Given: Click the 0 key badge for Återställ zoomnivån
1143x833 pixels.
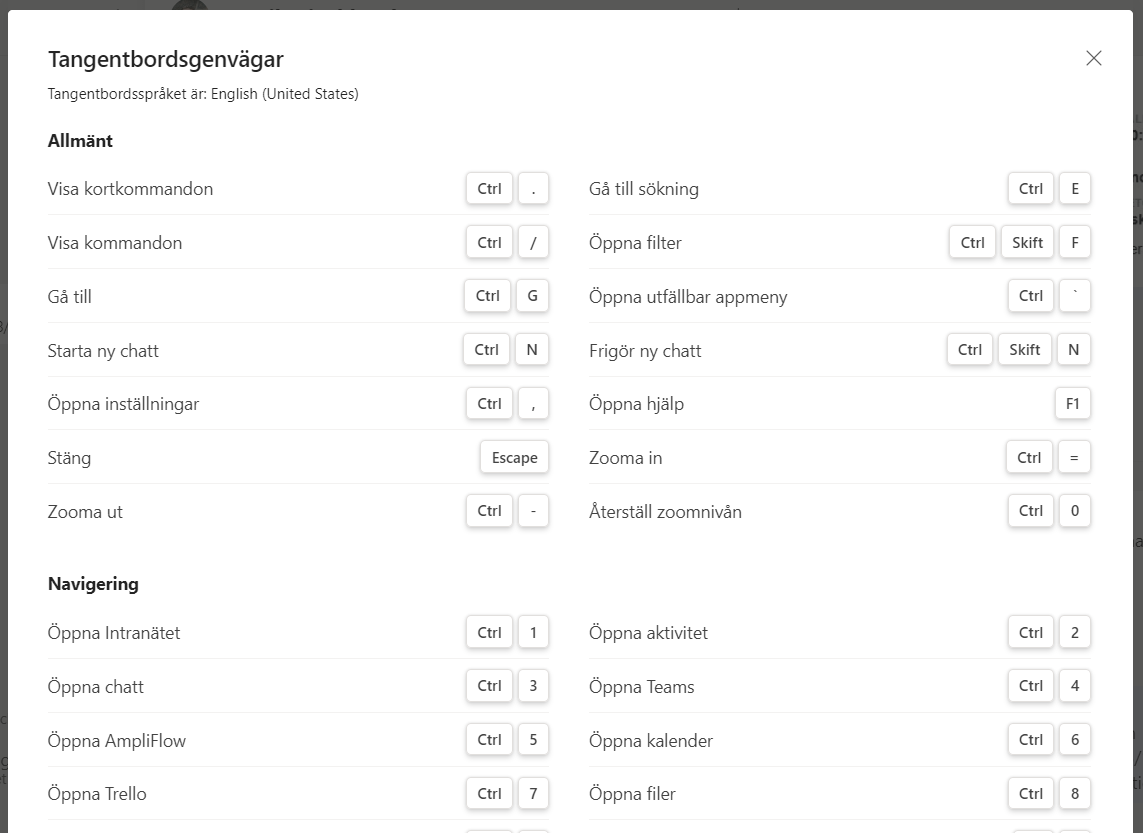Looking at the screenshot, I should pos(1074,511).
